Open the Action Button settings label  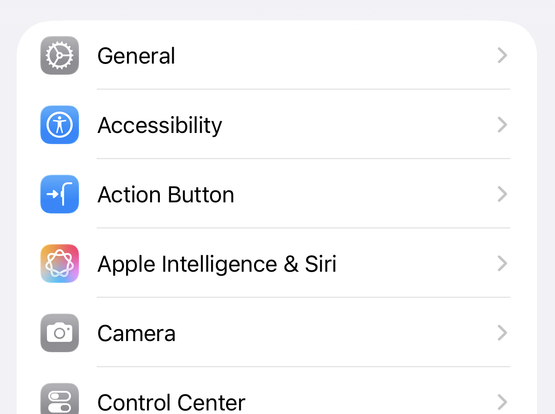click(166, 195)
